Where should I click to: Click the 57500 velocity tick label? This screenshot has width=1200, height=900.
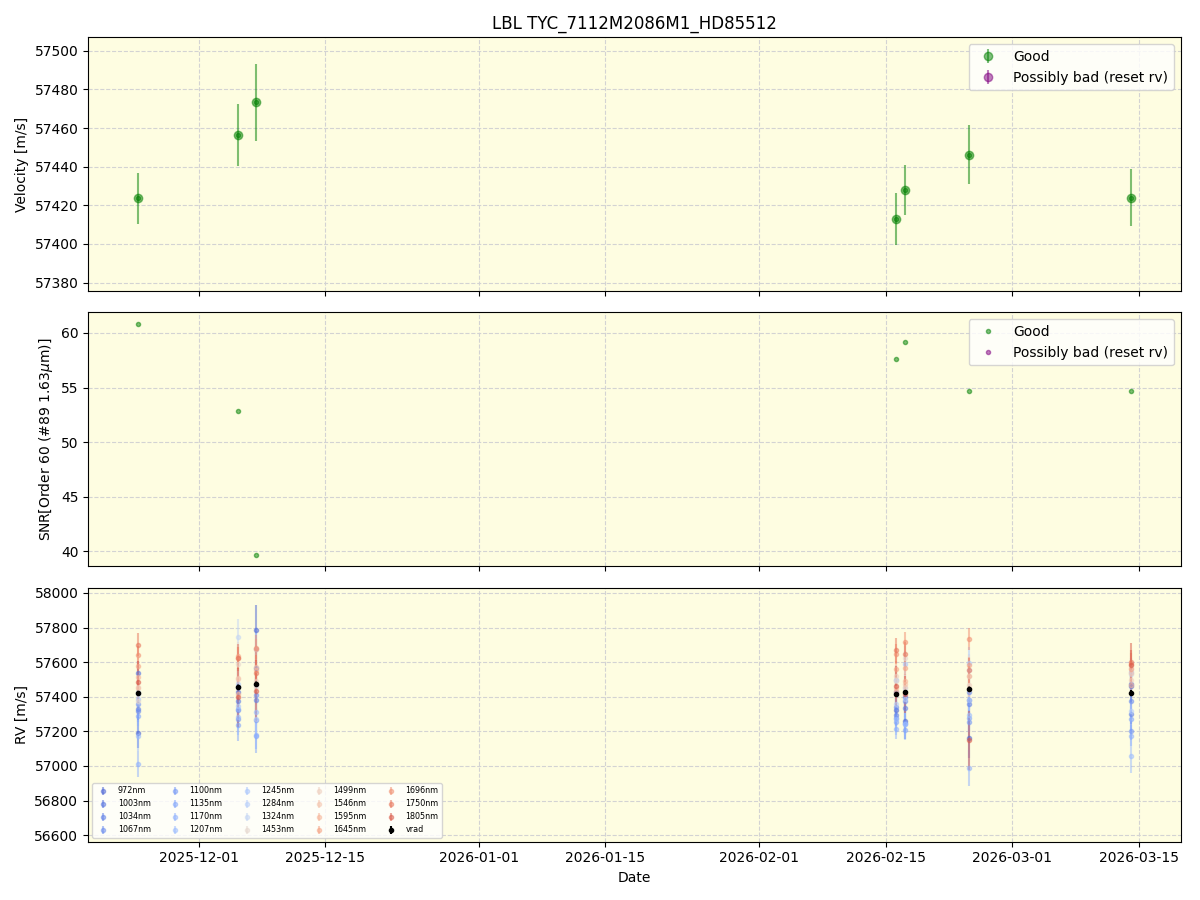(x=58, y=51)
